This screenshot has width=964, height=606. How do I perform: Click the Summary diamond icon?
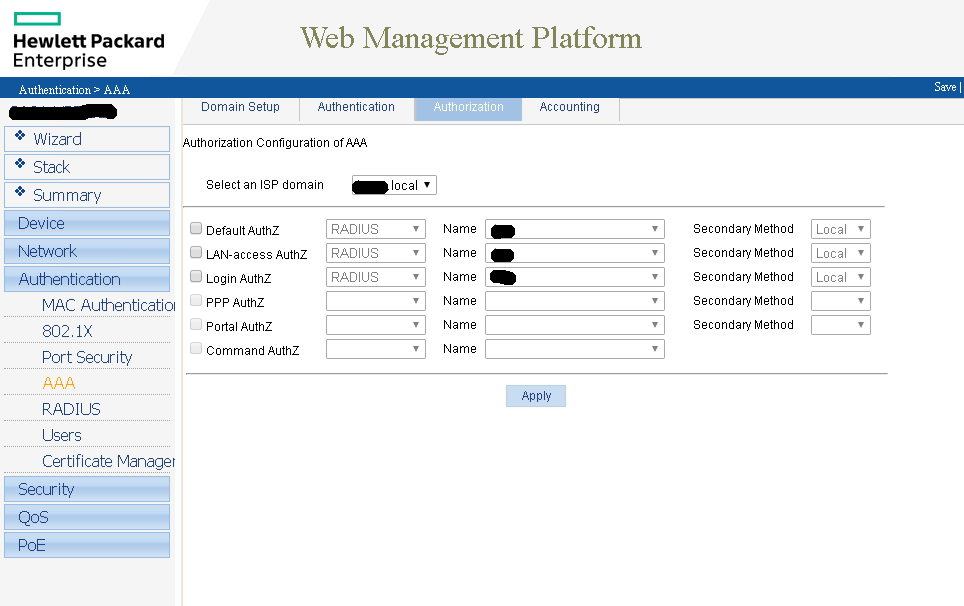click(x=20, y=192)
